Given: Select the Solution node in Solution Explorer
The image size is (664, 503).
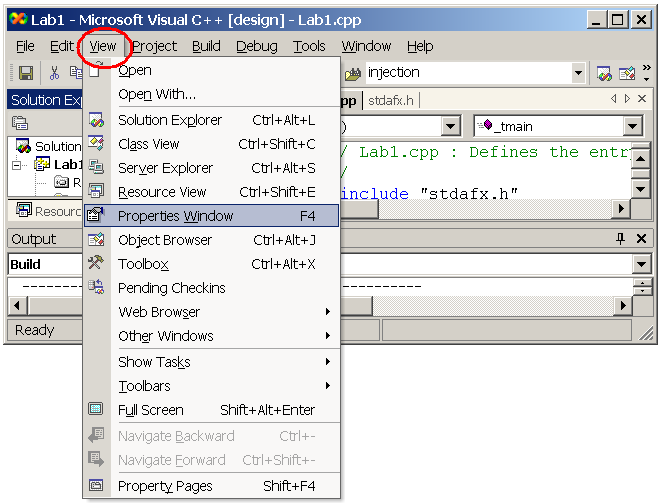Looking at the screenshot, I should coord(48,146).
